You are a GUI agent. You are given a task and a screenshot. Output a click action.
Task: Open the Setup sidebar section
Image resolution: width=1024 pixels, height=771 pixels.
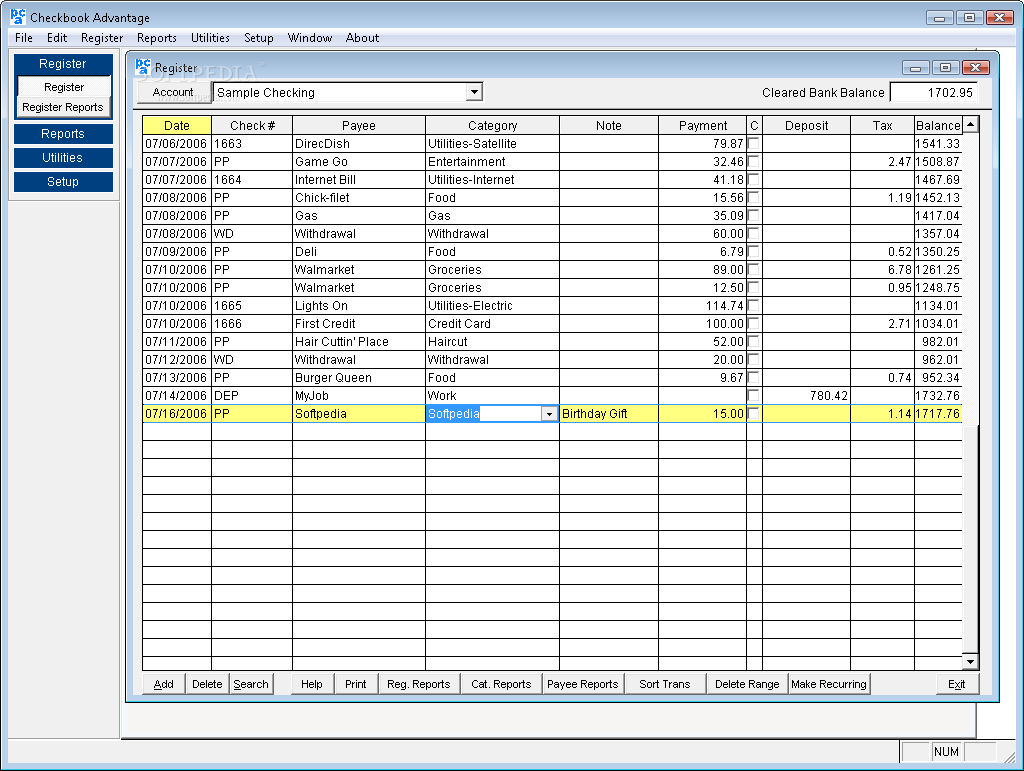(63, 181)
